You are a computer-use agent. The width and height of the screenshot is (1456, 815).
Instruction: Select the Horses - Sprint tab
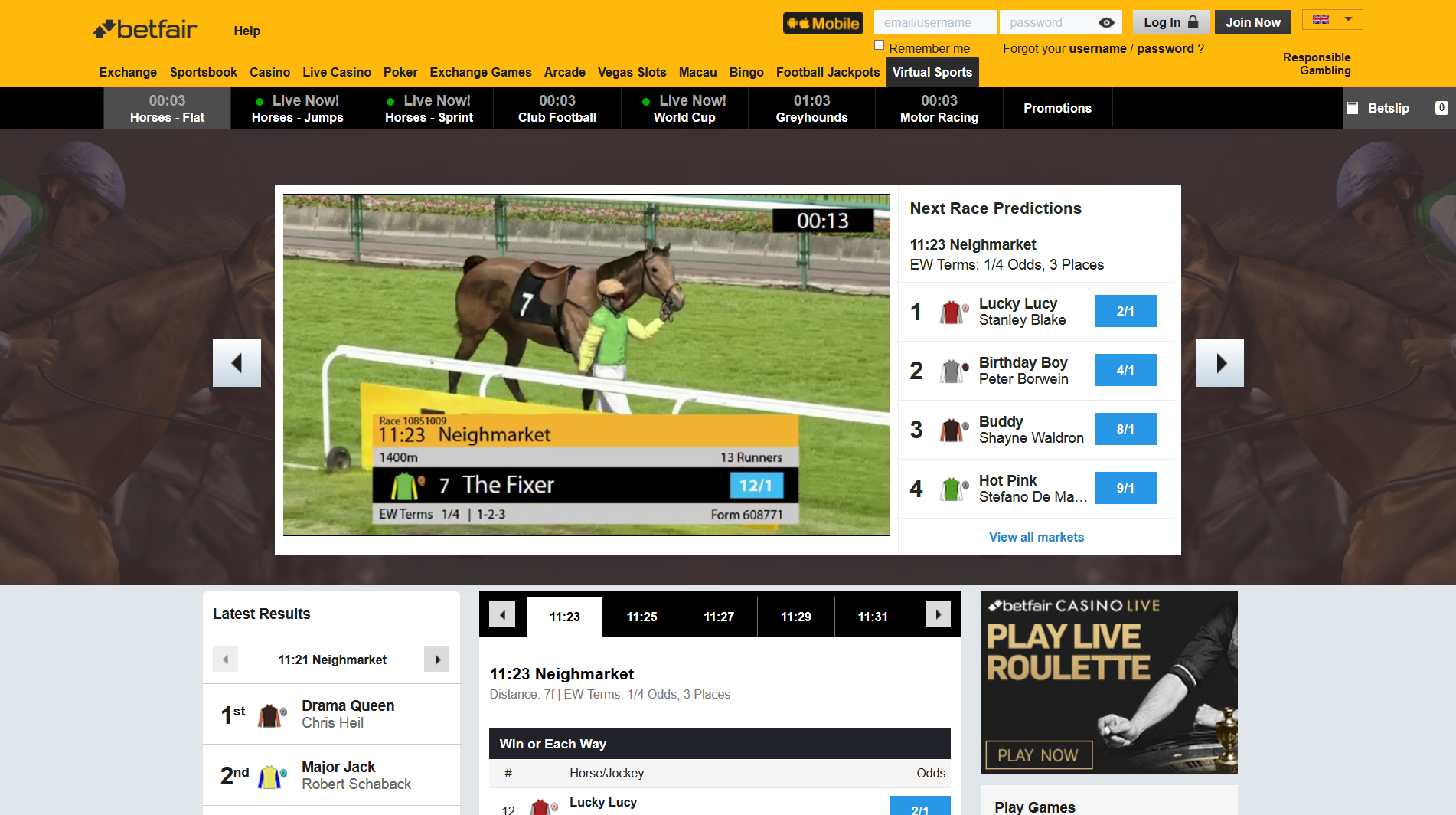tap(429, 109)
